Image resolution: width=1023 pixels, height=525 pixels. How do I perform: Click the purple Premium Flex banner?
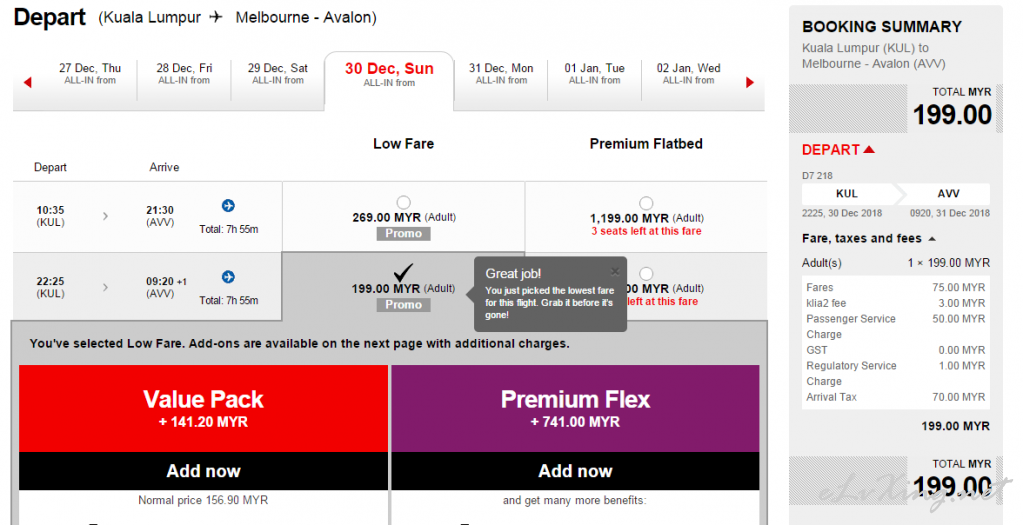click(575, 409)
